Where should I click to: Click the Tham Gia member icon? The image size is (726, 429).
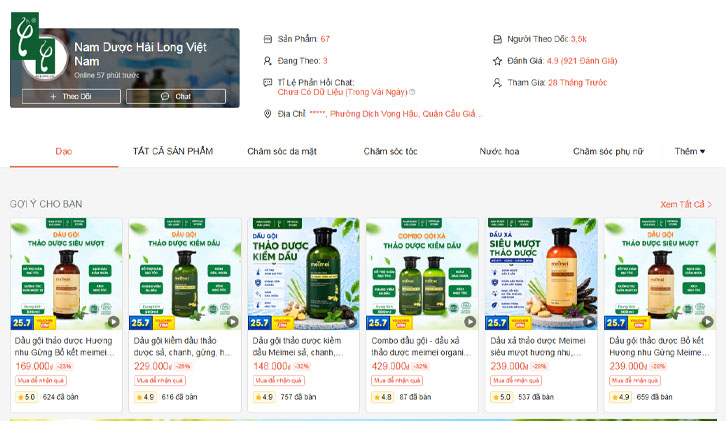pyautogui.click(x=497, y=83)
